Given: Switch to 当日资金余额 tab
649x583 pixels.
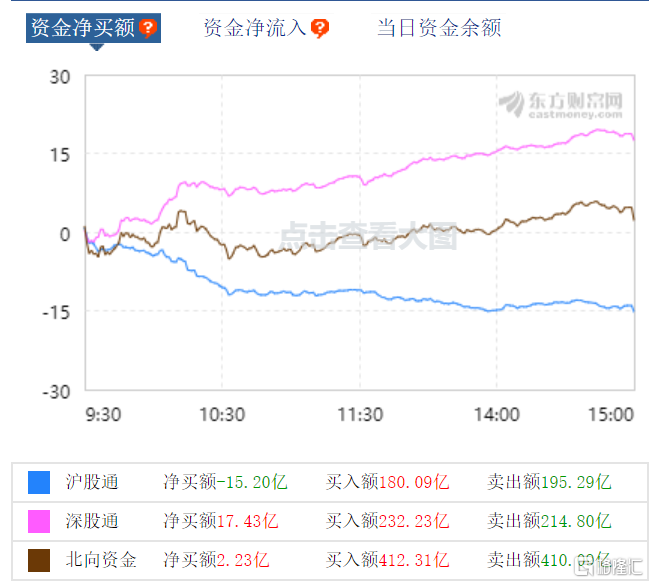Looking at the screenshot, I should pos(439,28).
